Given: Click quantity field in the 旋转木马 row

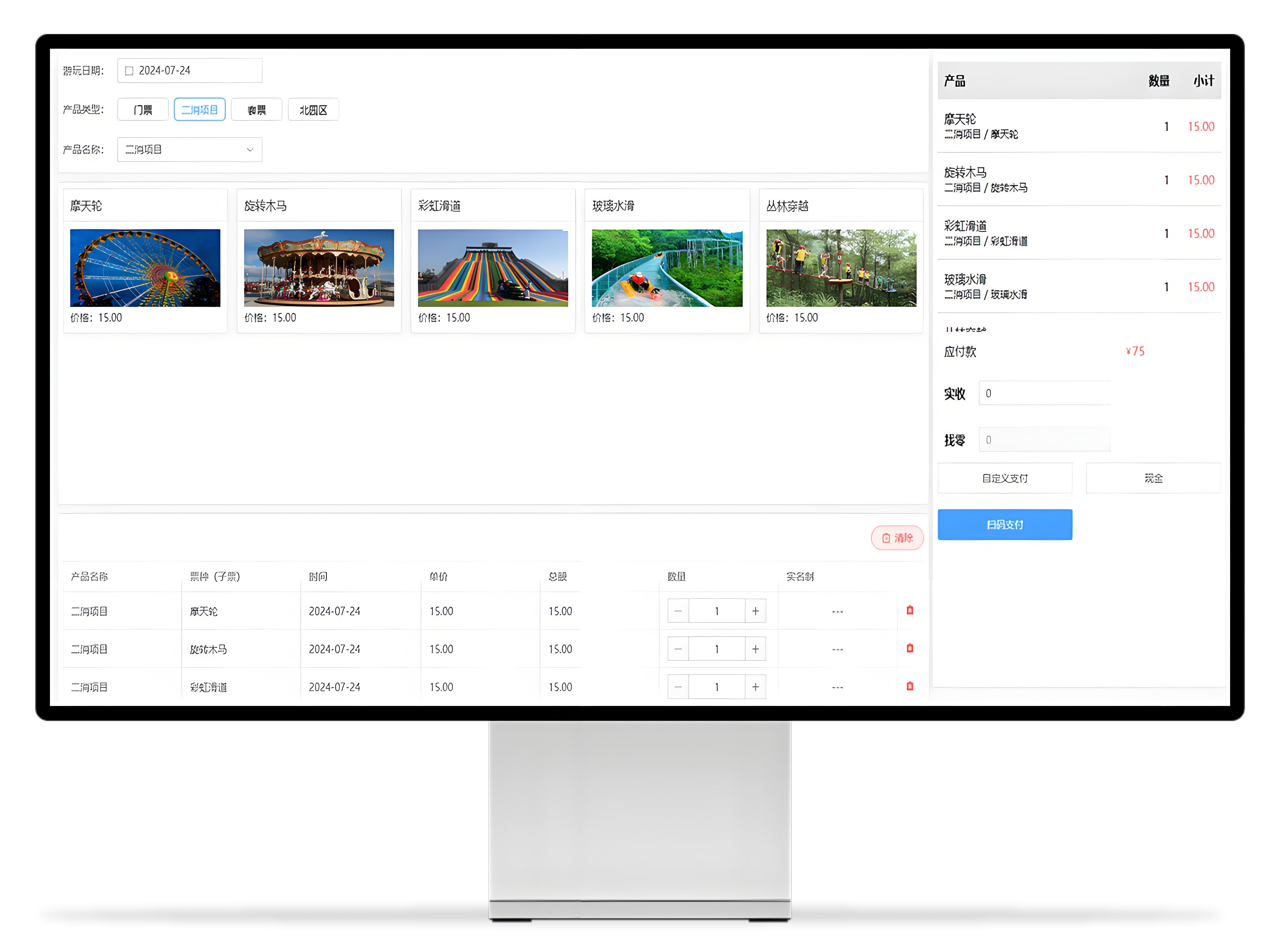Looking at the screenshot, I should tap(716, 649).
